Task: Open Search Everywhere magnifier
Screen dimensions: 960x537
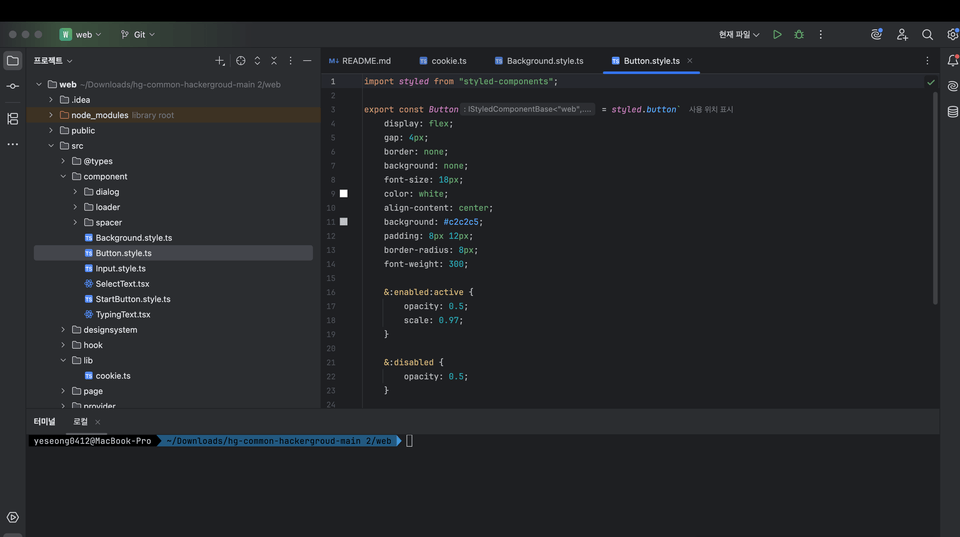Action: point(927,35)
